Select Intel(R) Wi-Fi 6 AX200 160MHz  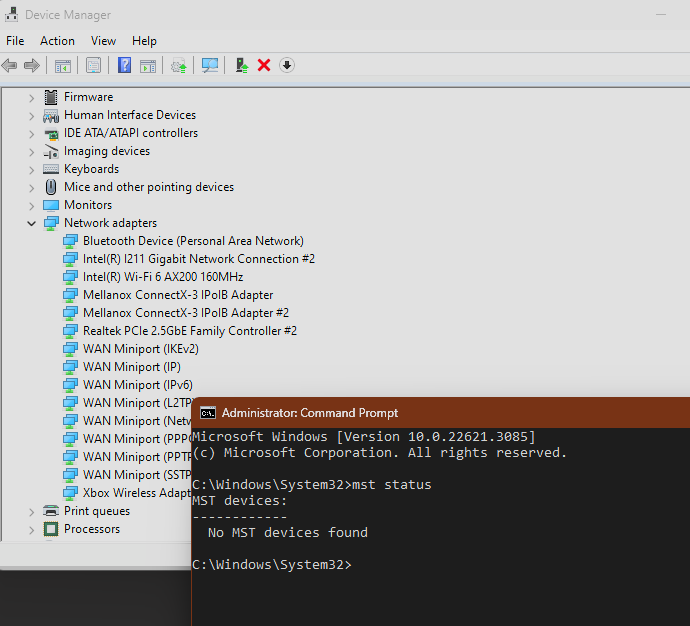coord(163,277)
